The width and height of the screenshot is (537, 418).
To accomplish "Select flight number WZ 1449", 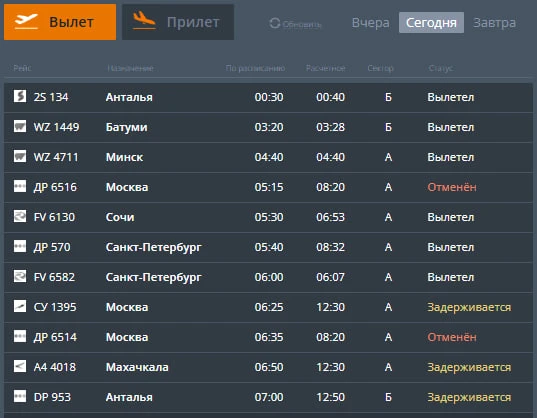I will point(56,127).
